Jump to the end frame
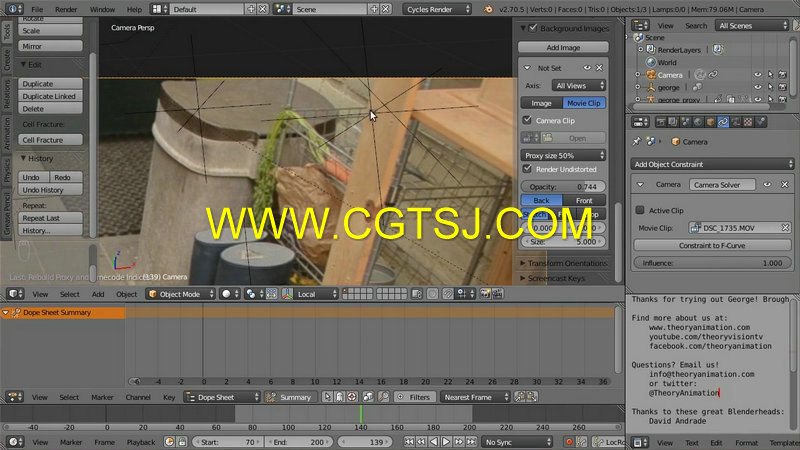Screen dimensions: 800x450 point(471,442)
